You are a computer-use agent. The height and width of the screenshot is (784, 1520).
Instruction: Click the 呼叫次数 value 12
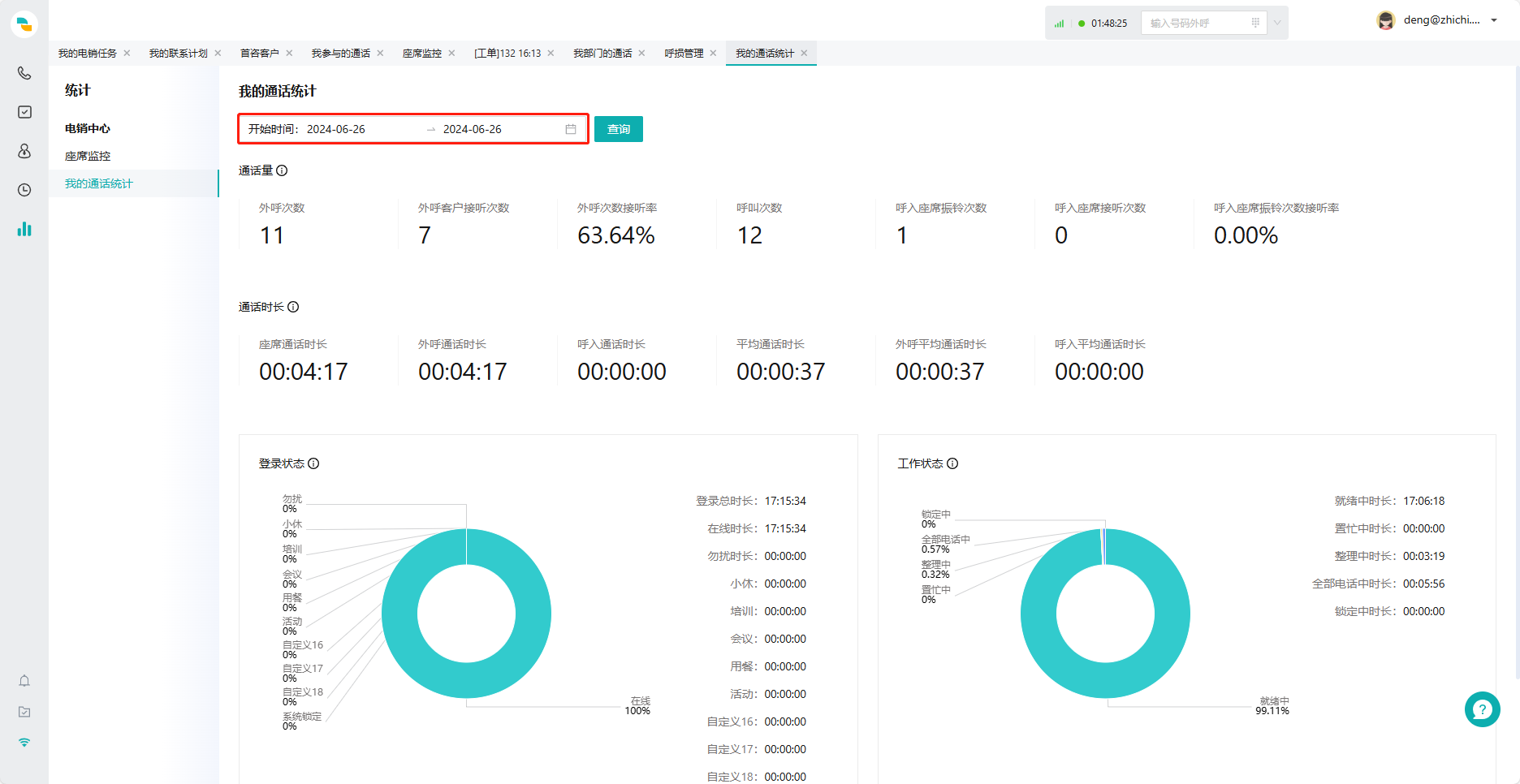(x=749, y=235)
